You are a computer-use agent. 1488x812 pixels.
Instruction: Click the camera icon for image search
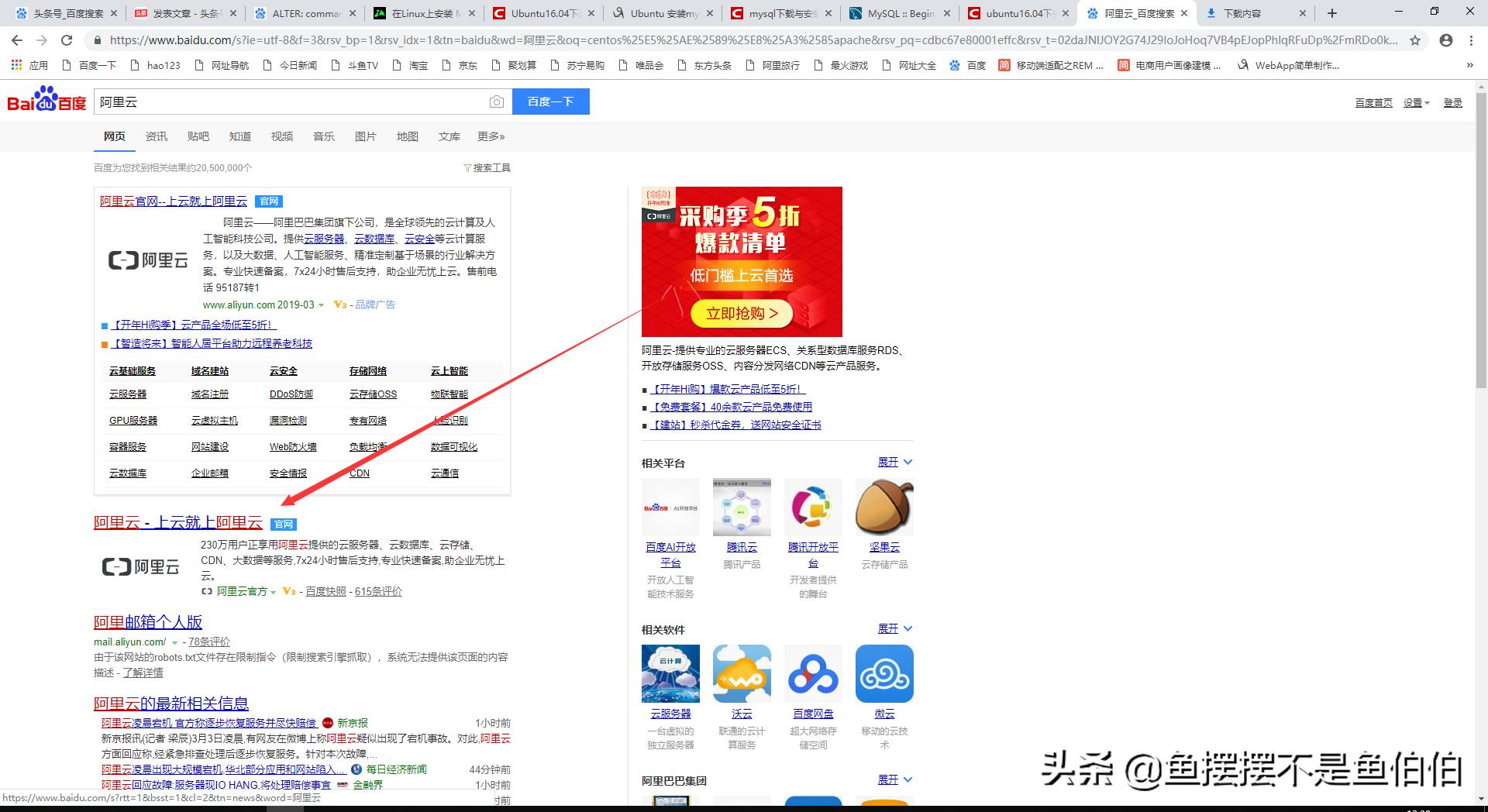496,101
